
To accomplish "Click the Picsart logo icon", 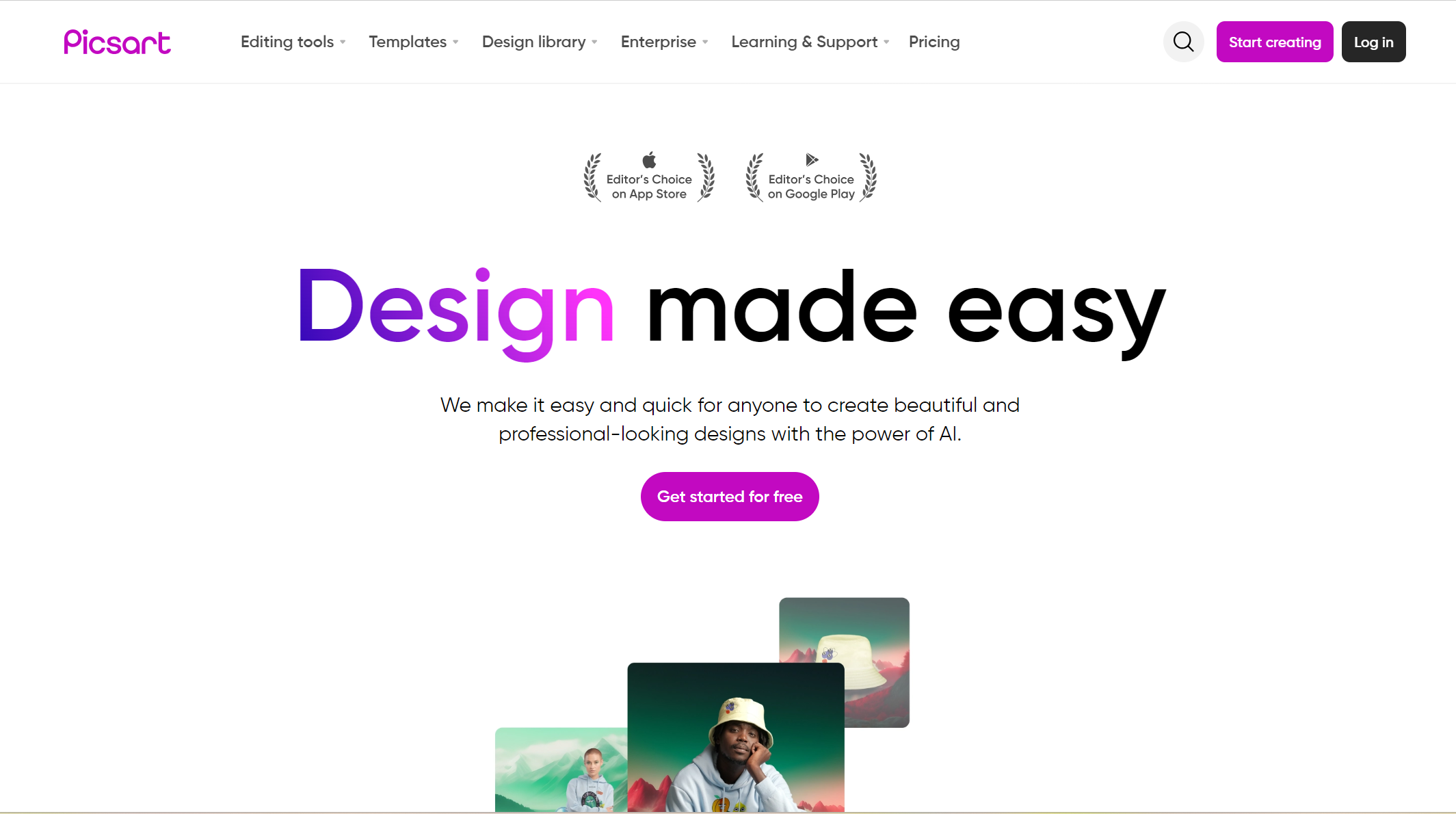I will pos(117,41).
